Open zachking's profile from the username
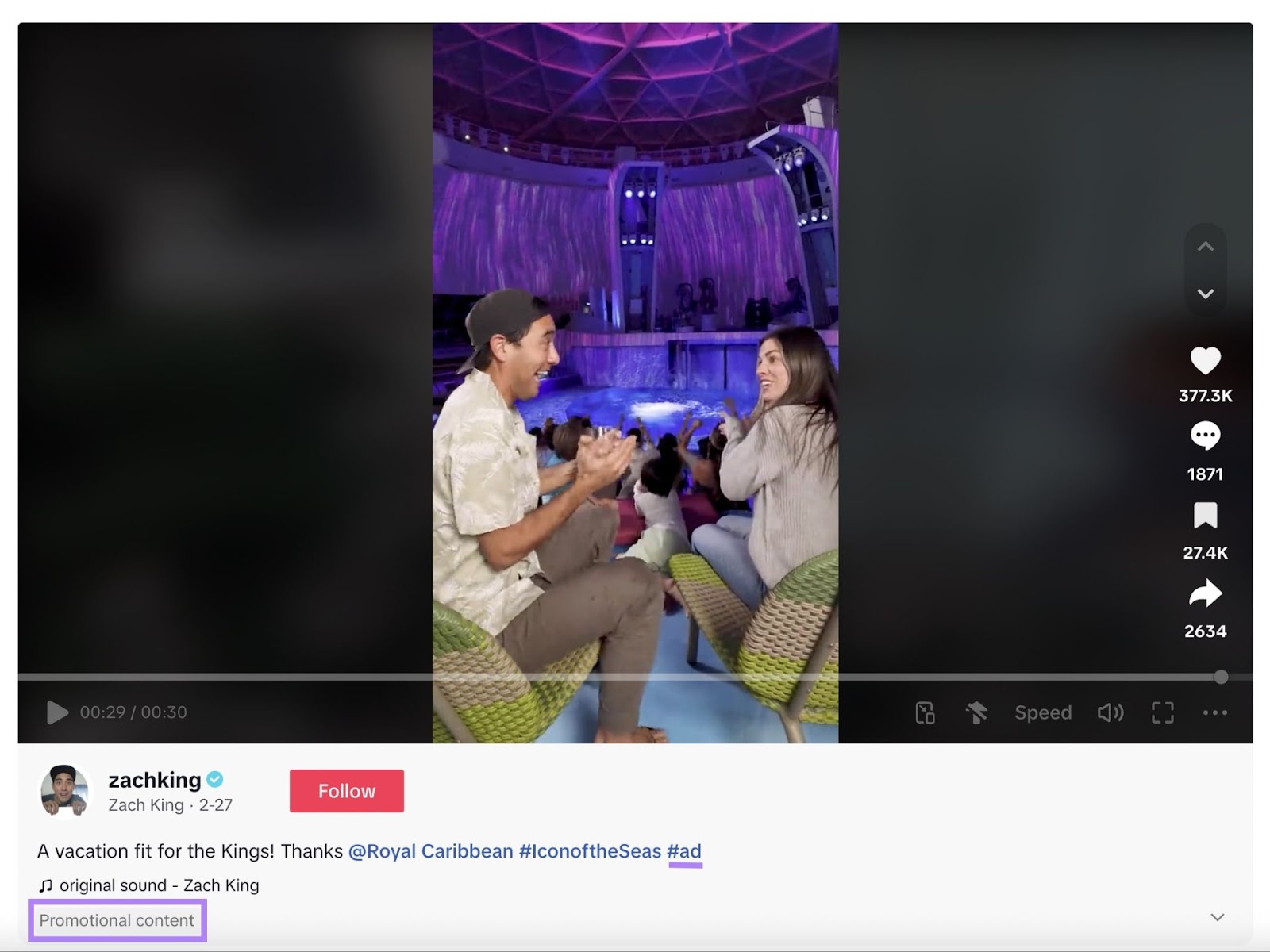Image resolution: width=1270 pixels, height=952 pixels. point(153,780)
